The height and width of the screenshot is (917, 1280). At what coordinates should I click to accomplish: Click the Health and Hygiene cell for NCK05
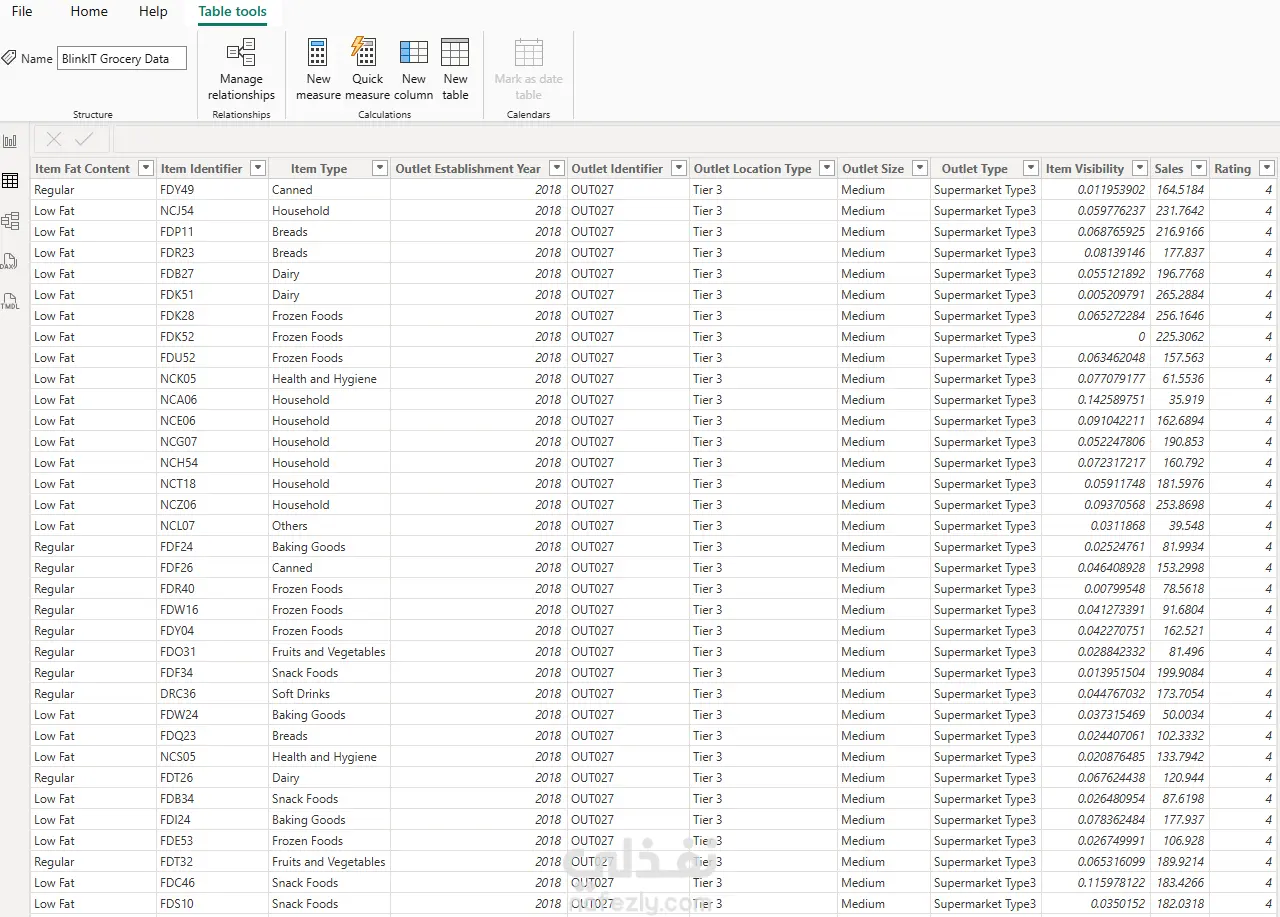(x=329, y=379)
